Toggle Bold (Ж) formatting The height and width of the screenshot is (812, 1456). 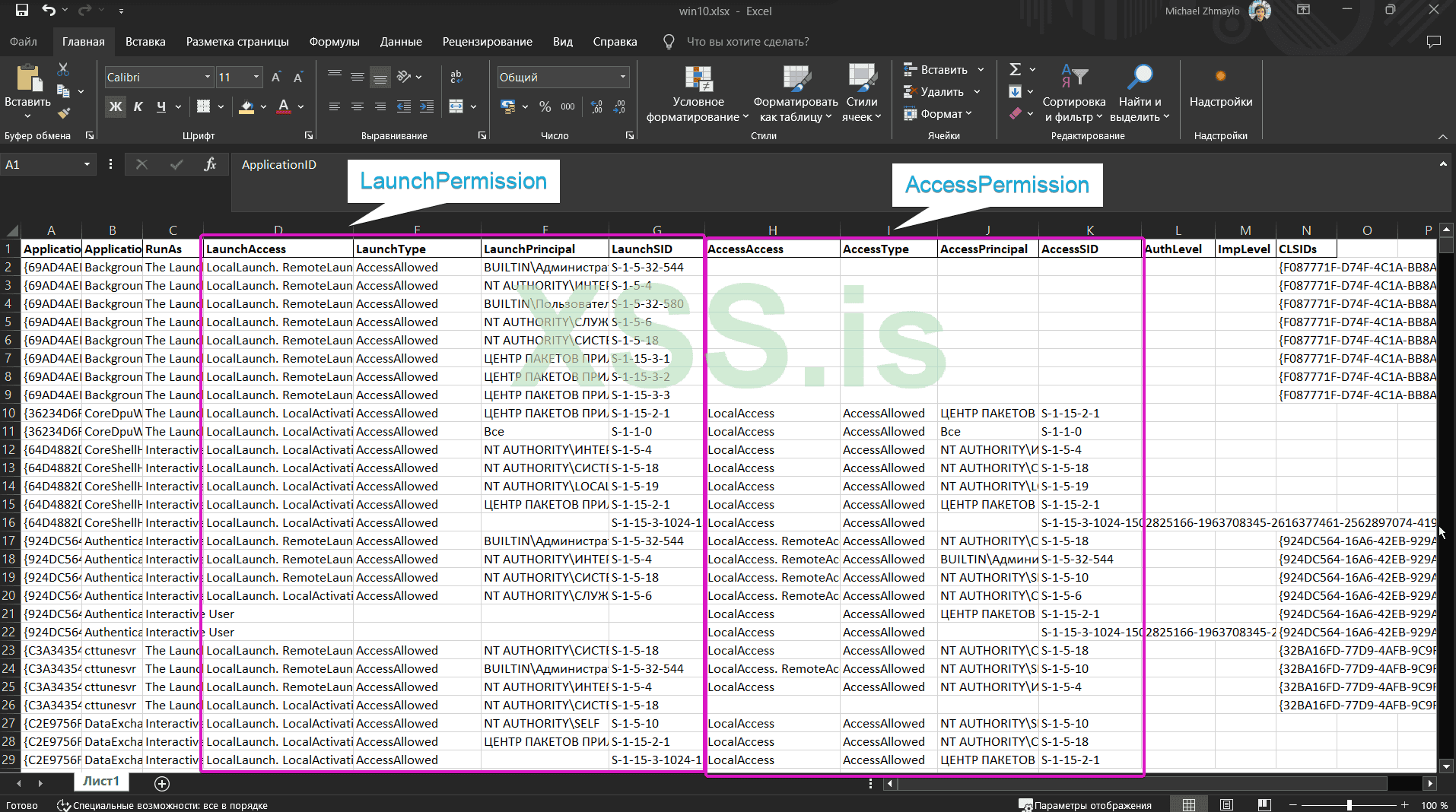point(116,107)
